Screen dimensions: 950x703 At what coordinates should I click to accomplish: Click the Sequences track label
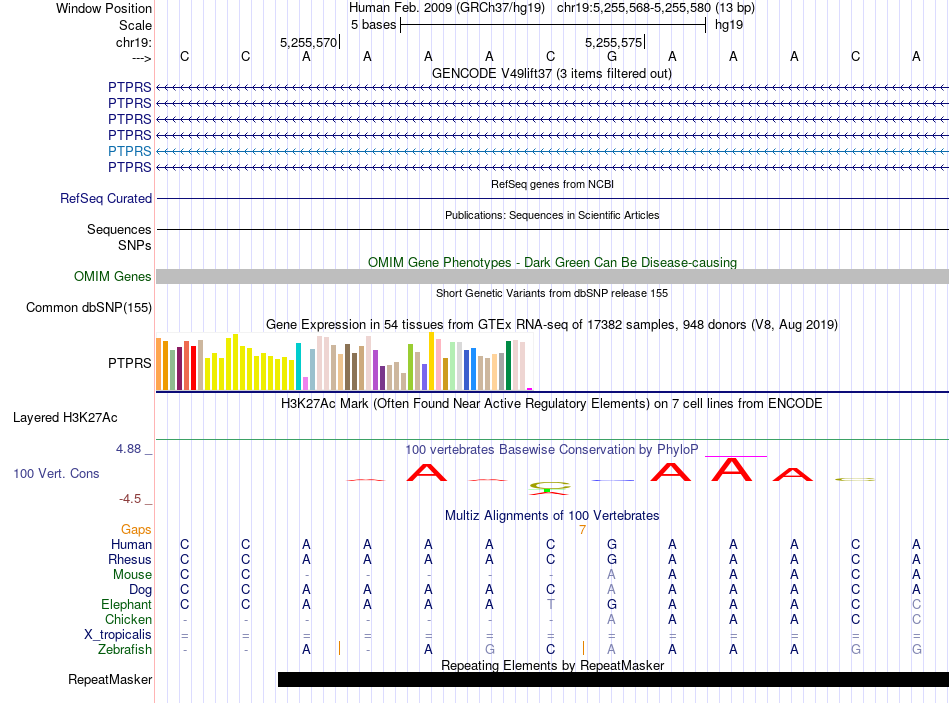coord(119,229)
